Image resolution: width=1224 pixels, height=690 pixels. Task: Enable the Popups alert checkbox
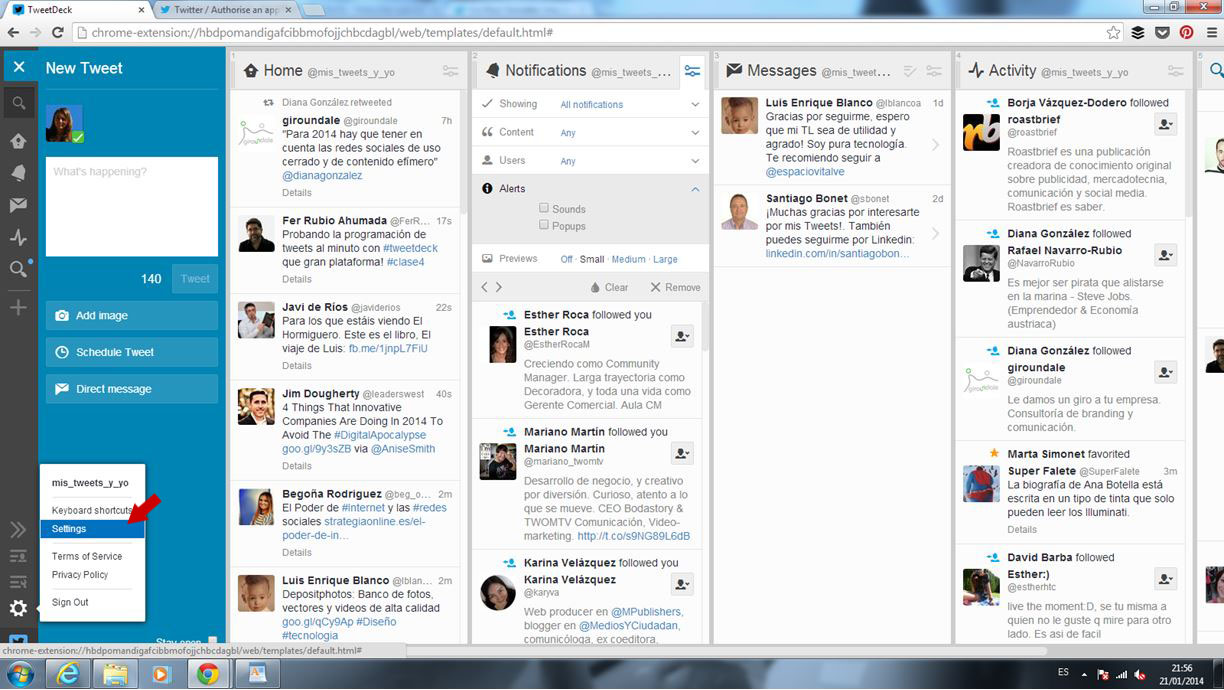coord(544,226)
